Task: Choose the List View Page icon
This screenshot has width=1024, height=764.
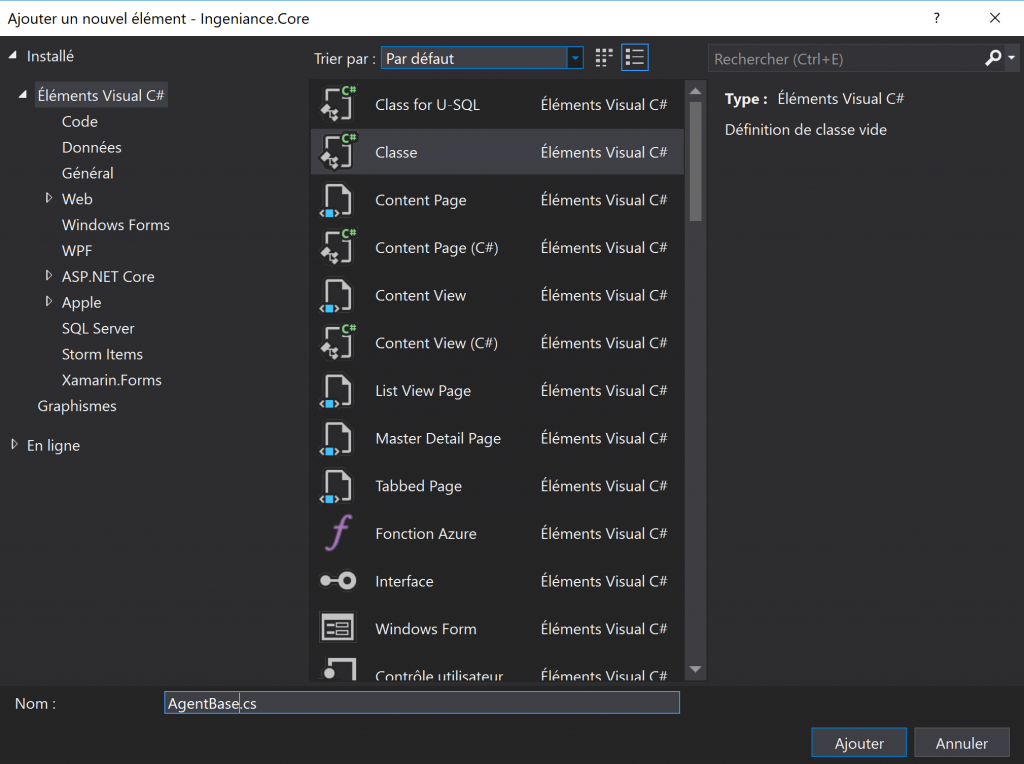Action: pyautogui.click(x=336, y=390)
